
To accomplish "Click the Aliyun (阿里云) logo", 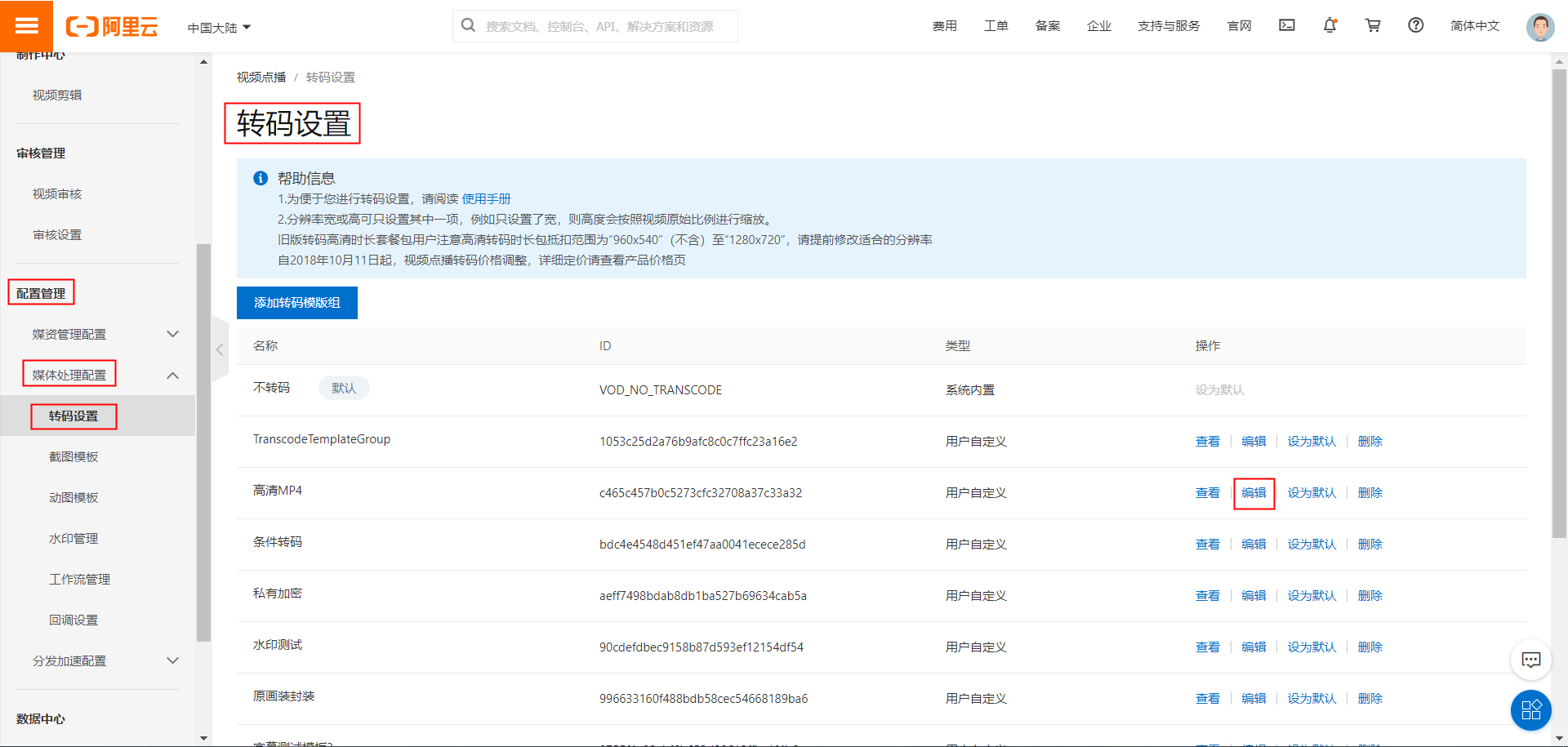I will pyautogui.click(x=112, y=25).
